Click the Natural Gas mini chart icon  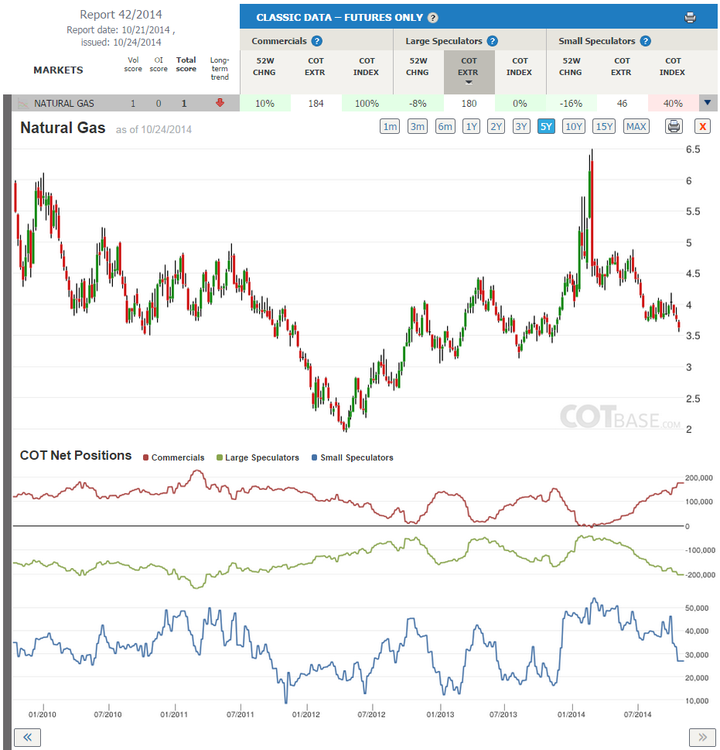22,103
